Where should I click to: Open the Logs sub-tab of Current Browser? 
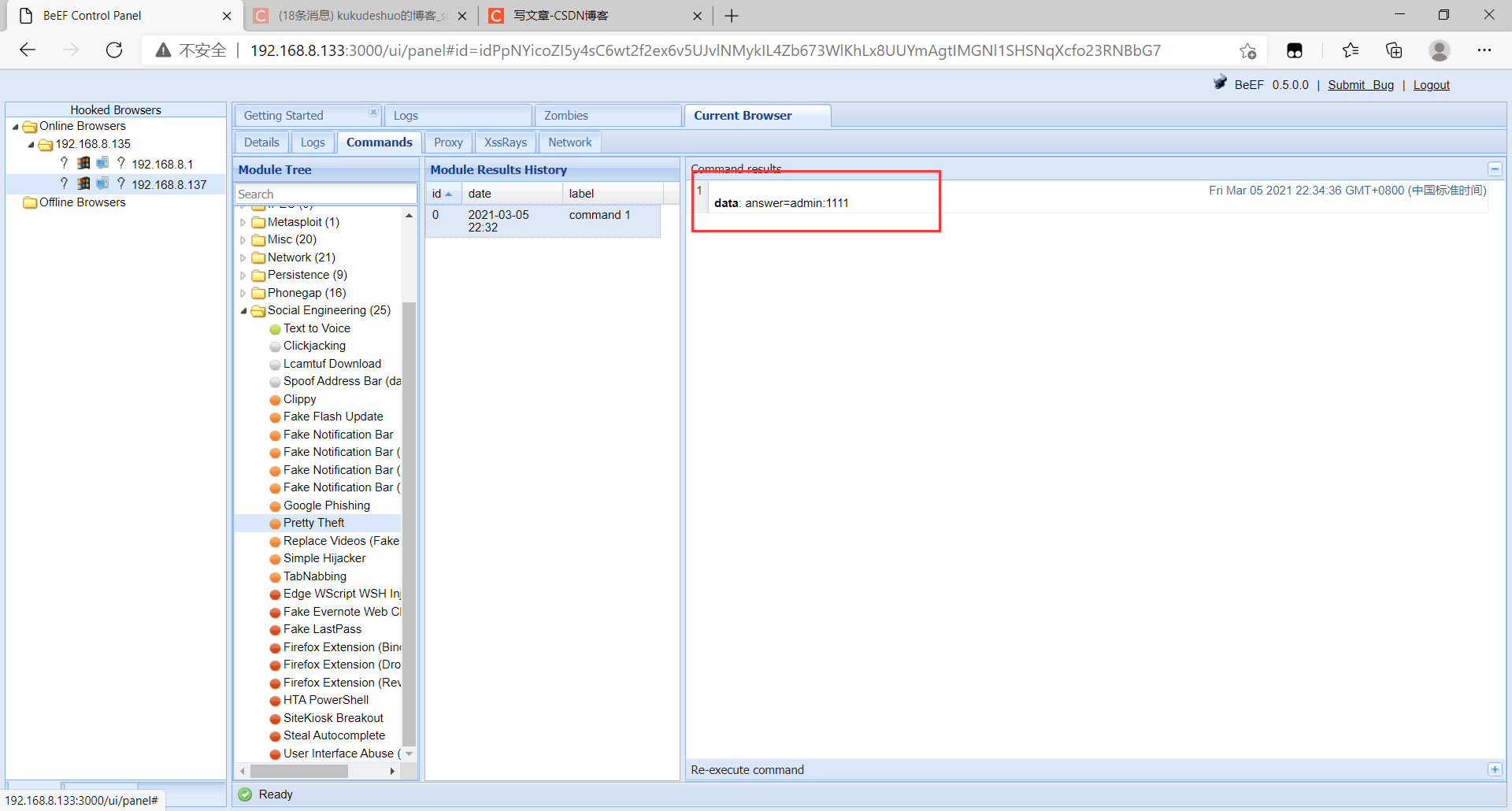(313, 143)
